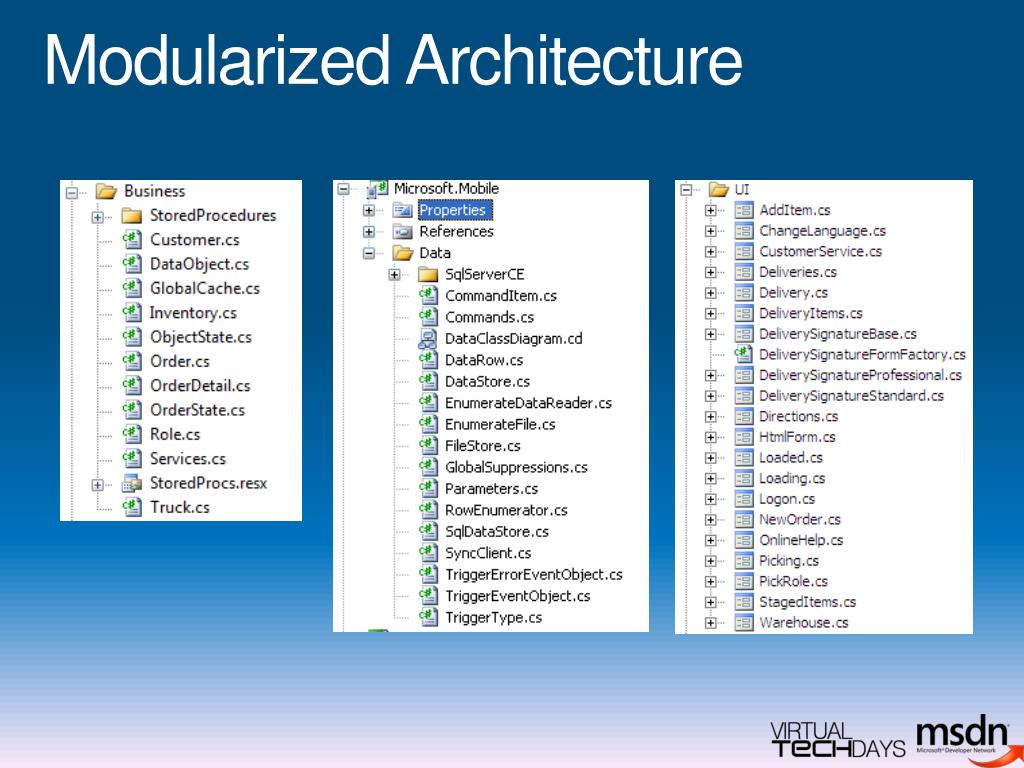The height and width of the screenshot is (768, 1024).
Task: Expand the References node
Action: (369, 232)
